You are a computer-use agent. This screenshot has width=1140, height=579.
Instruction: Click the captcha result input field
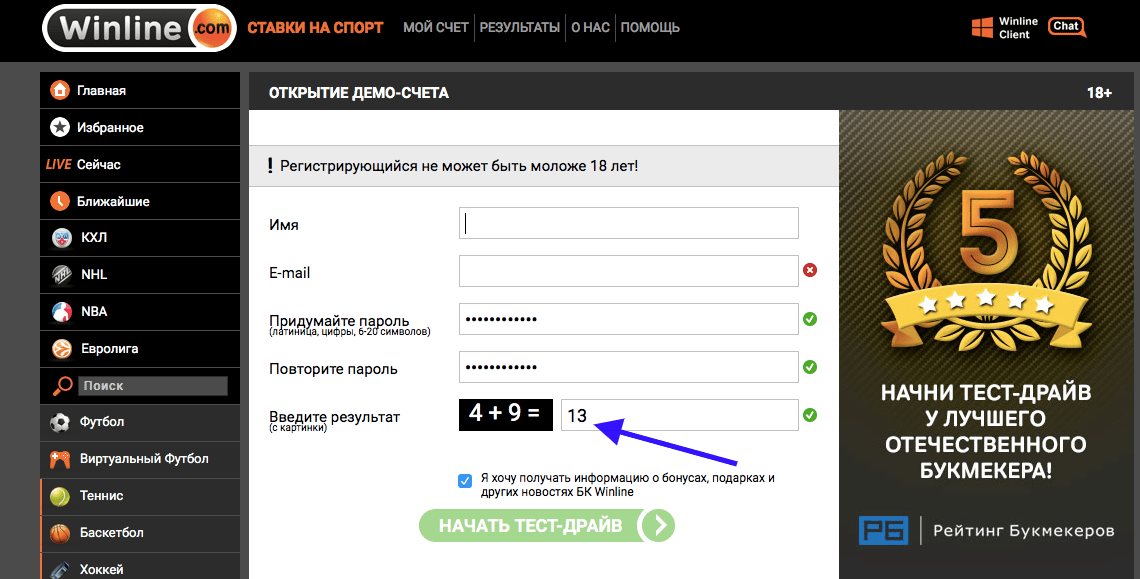[680, 415]
